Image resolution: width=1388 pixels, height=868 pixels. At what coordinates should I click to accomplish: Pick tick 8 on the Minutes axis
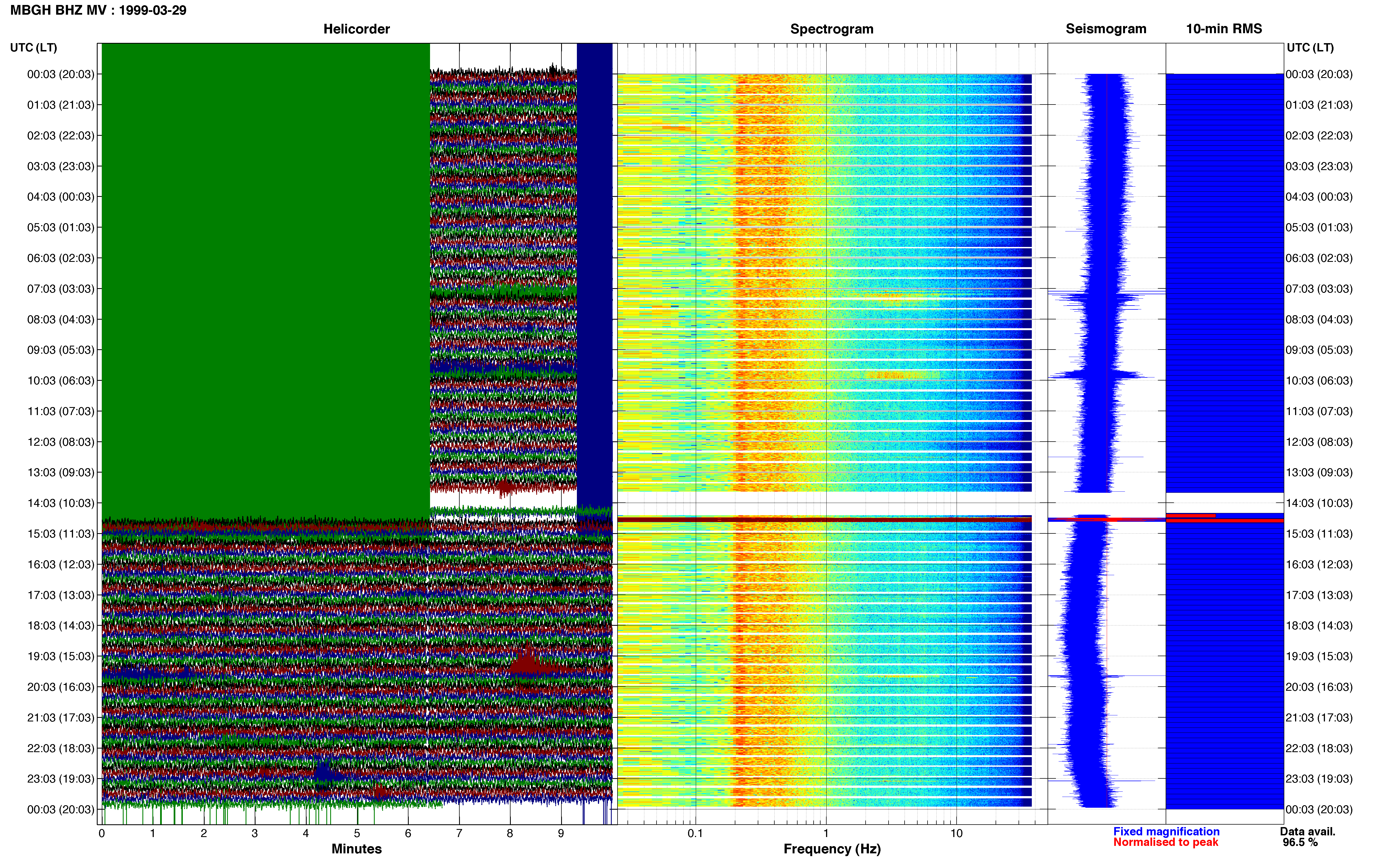pyautogui.click(x=510, y=833)
